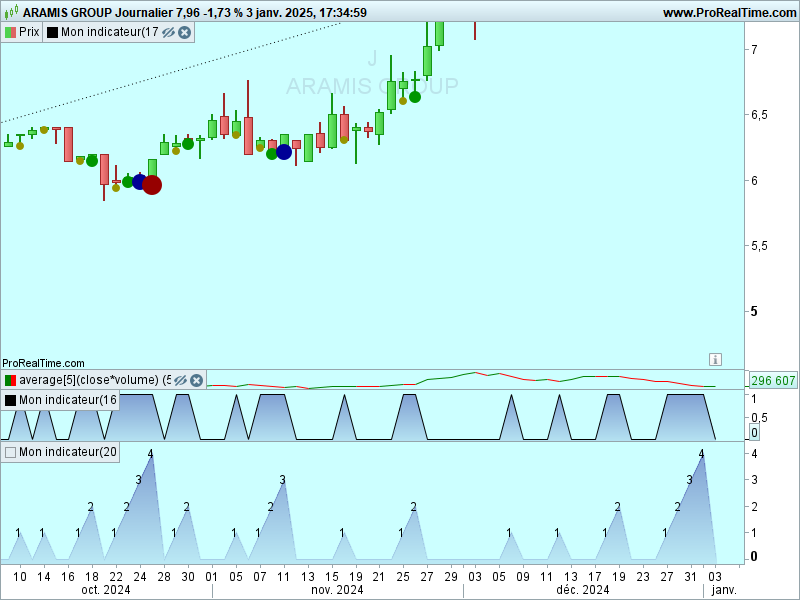The image size is (800, 600).
Task: Open the Prix label settings
Action: [x=29, y=32]
